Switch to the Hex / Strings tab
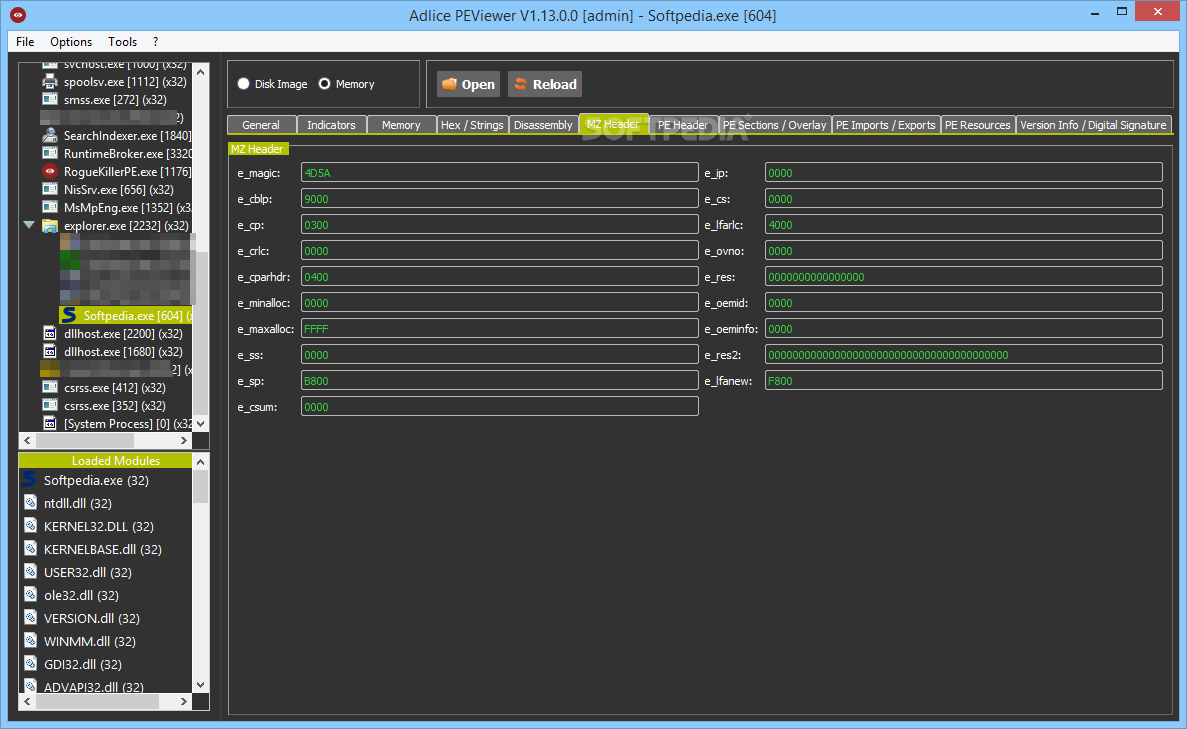The image size is (1187, 729). point(472,125)
